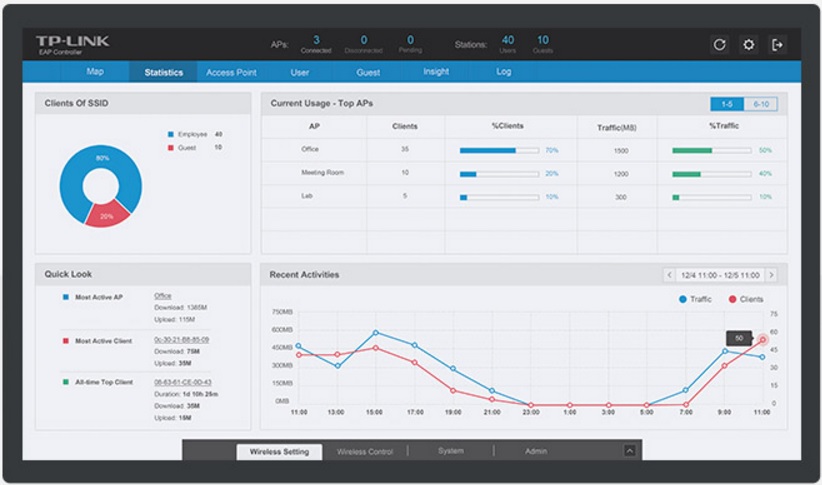Click the Employee legend color swatch
This screenshot has width=822, height=485.
click(x=170, y=134)
